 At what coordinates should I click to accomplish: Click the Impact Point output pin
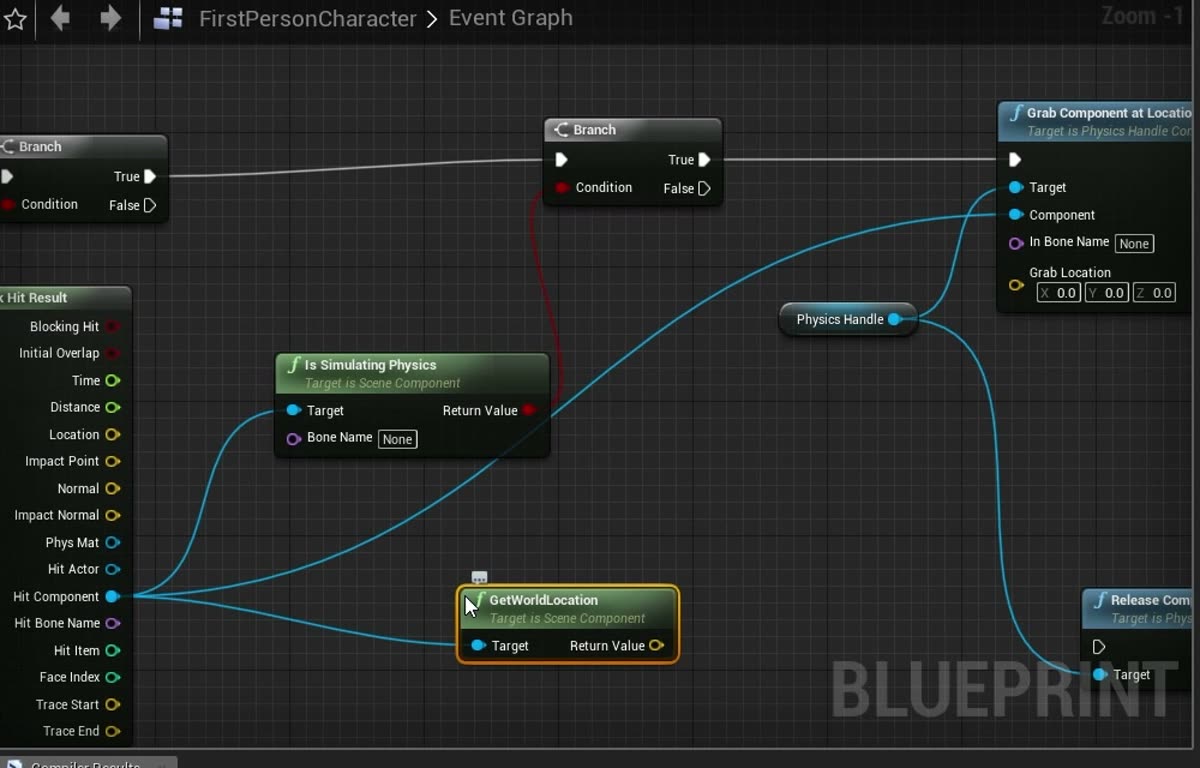(x=112, y=461)
